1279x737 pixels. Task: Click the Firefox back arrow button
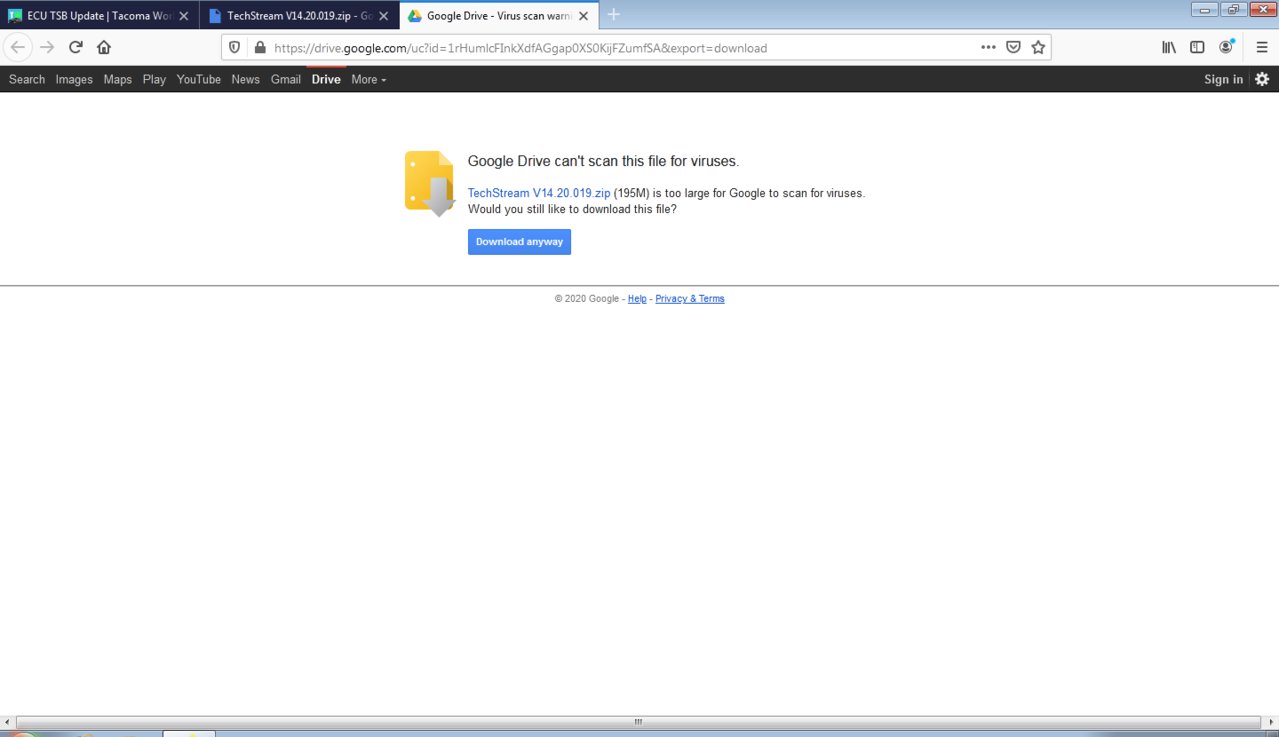18,47
